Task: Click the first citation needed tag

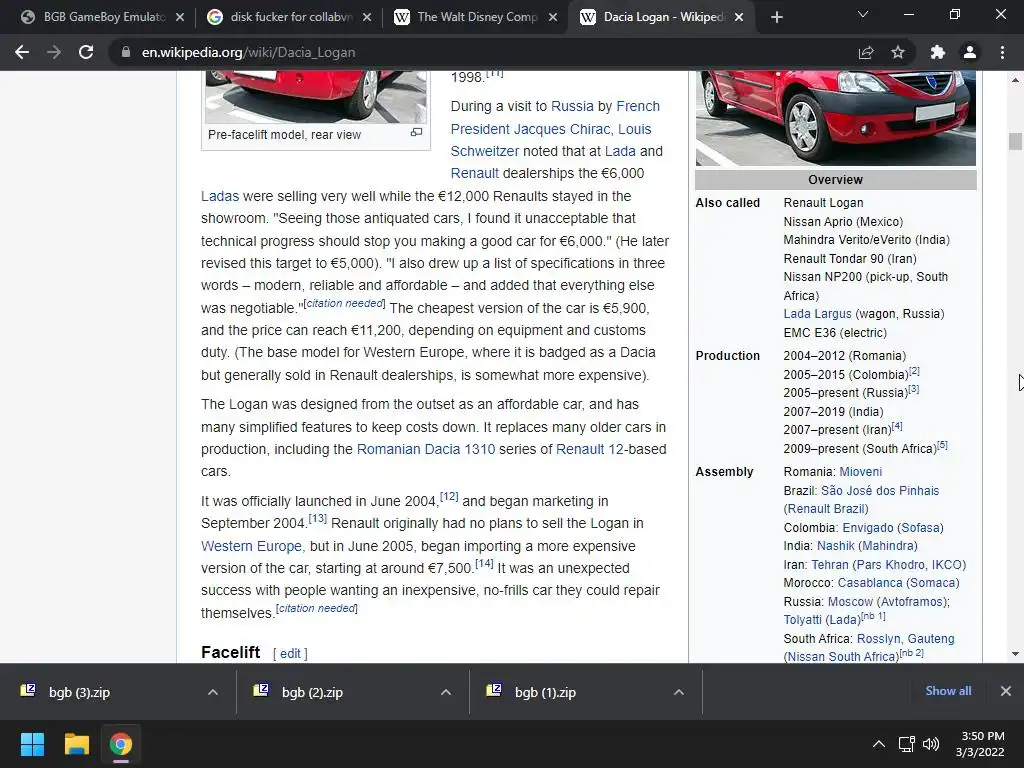Action: (345, 304)
